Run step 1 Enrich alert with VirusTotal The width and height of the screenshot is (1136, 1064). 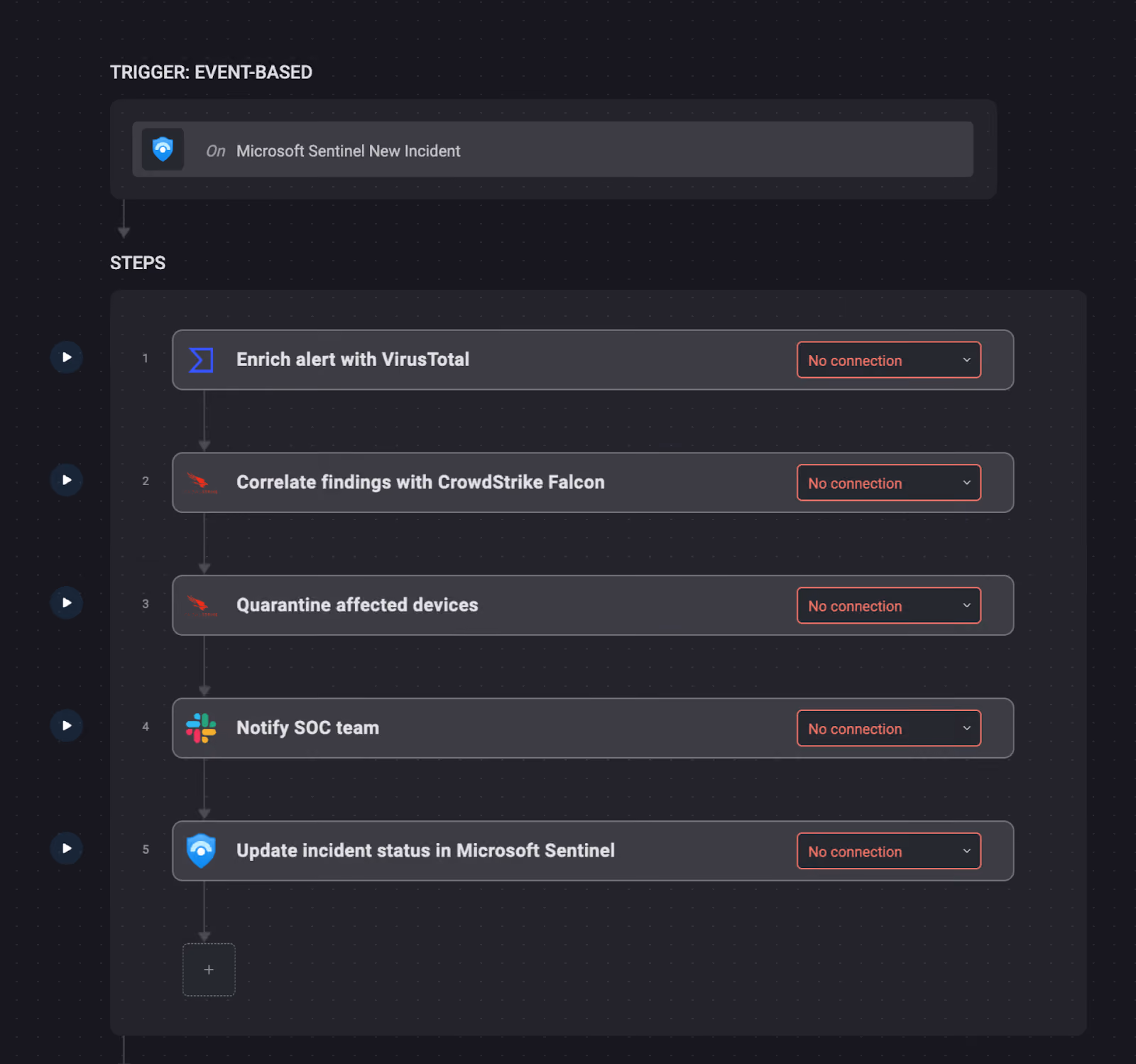pyautogui.click(x=66, y=357)
